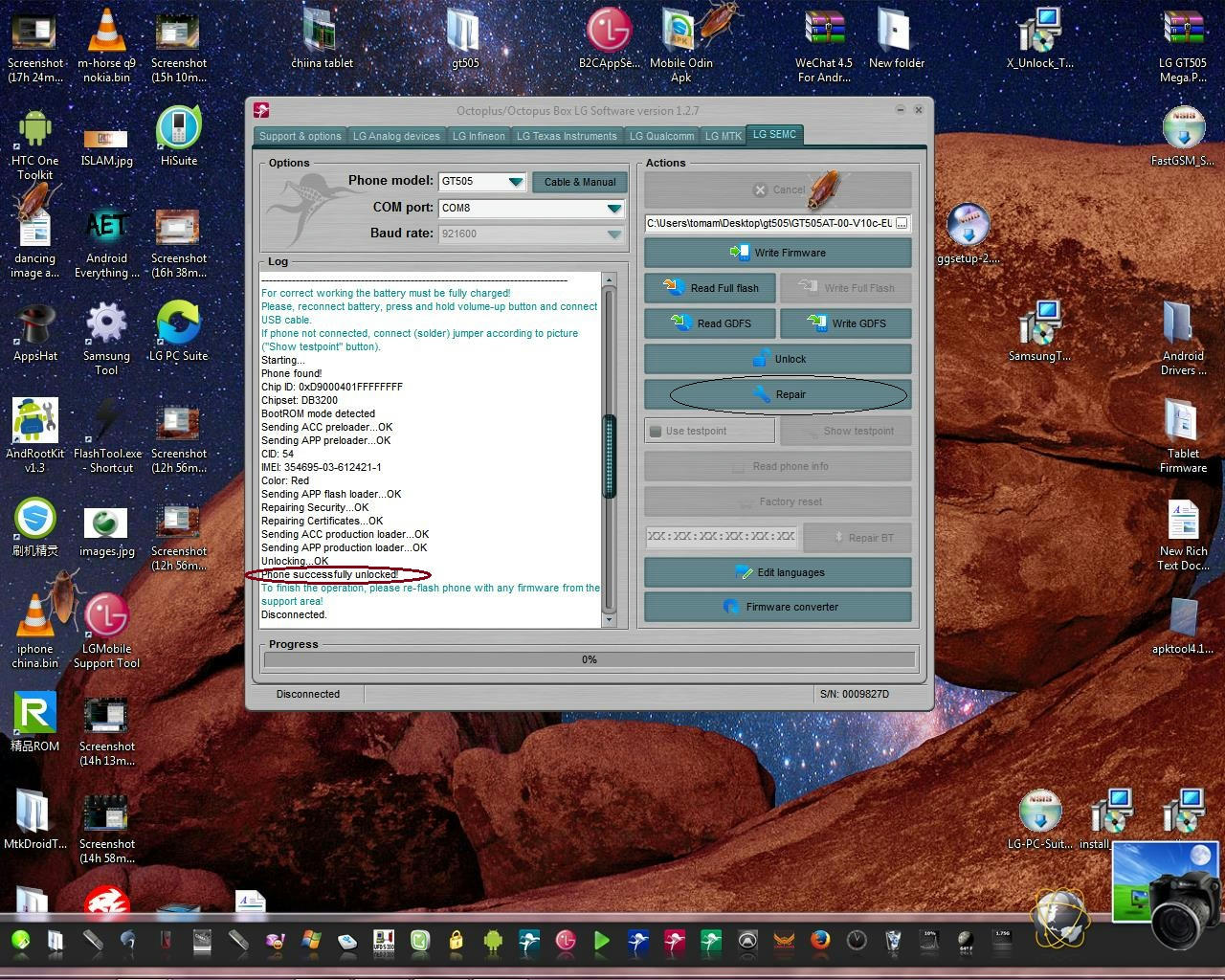Screen dimensions: 1225x980
Task: Click the log scrollbar thumb
Action: (x=609, y=457)
